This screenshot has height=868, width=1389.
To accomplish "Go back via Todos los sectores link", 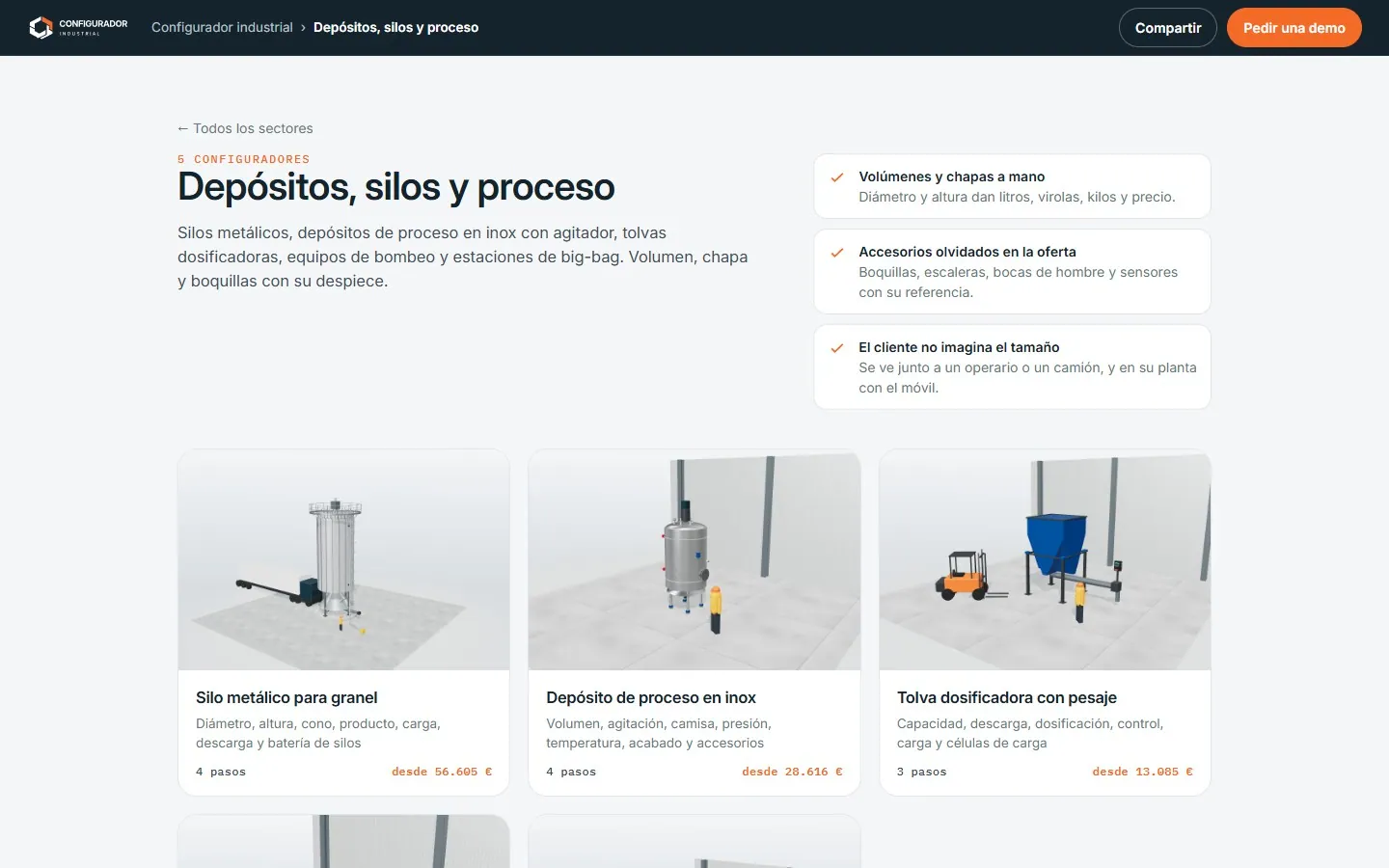I will (245, 128).
